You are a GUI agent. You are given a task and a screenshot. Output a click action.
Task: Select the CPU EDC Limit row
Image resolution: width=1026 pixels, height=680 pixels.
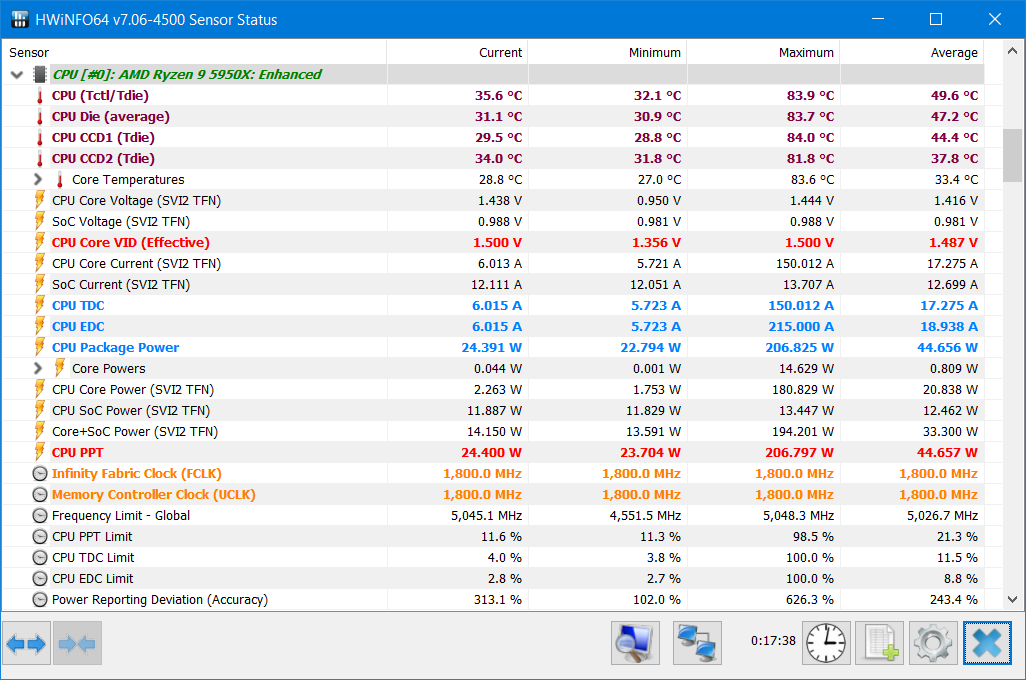pos(493,579)
